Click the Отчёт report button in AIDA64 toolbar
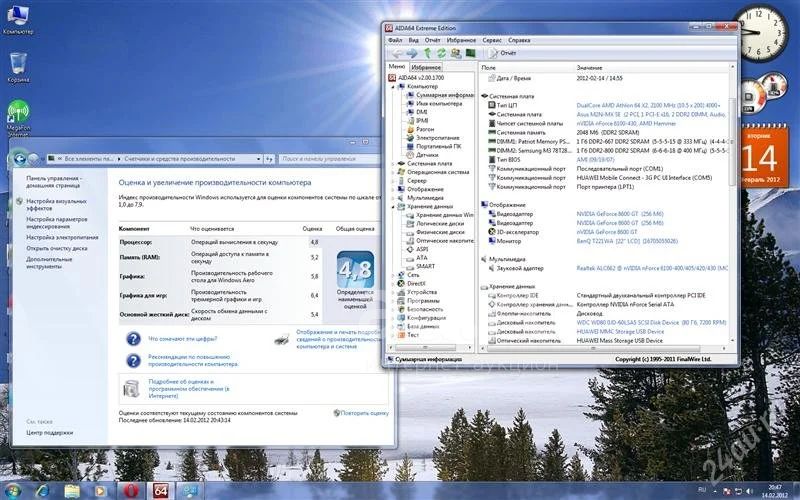 pos(503,53)
